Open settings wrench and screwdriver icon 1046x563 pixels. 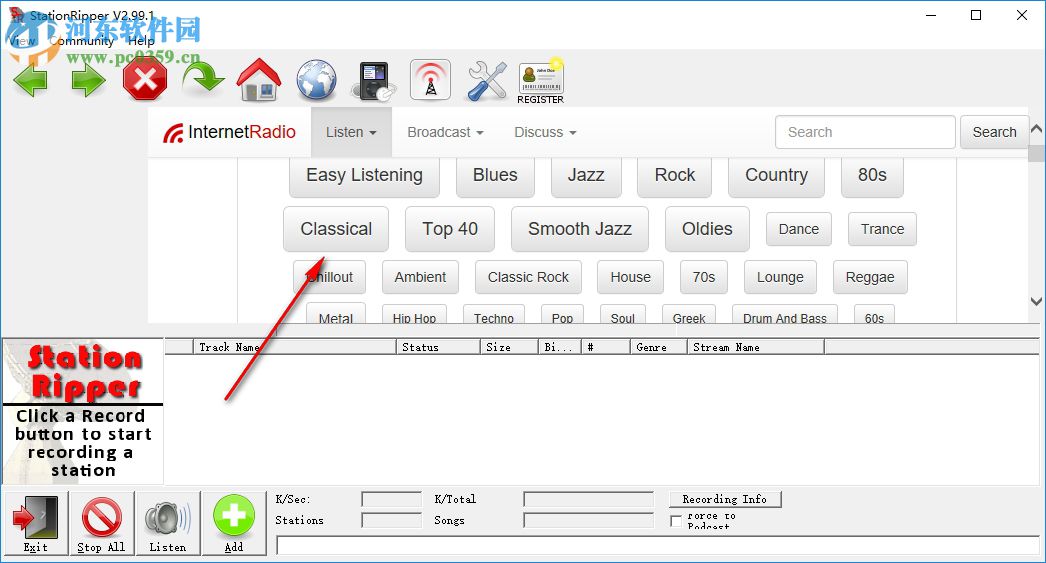tap(487, 81)
